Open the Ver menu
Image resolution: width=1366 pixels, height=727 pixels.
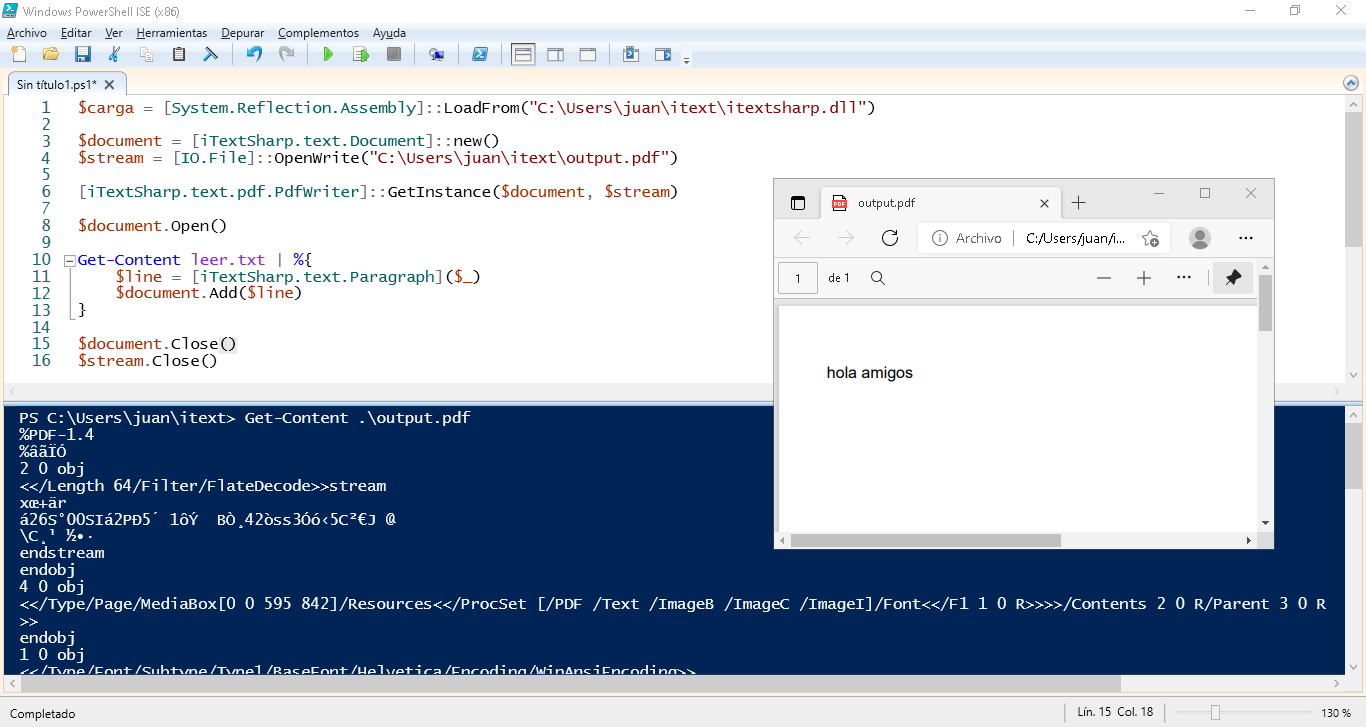click(x=113, y=33)
